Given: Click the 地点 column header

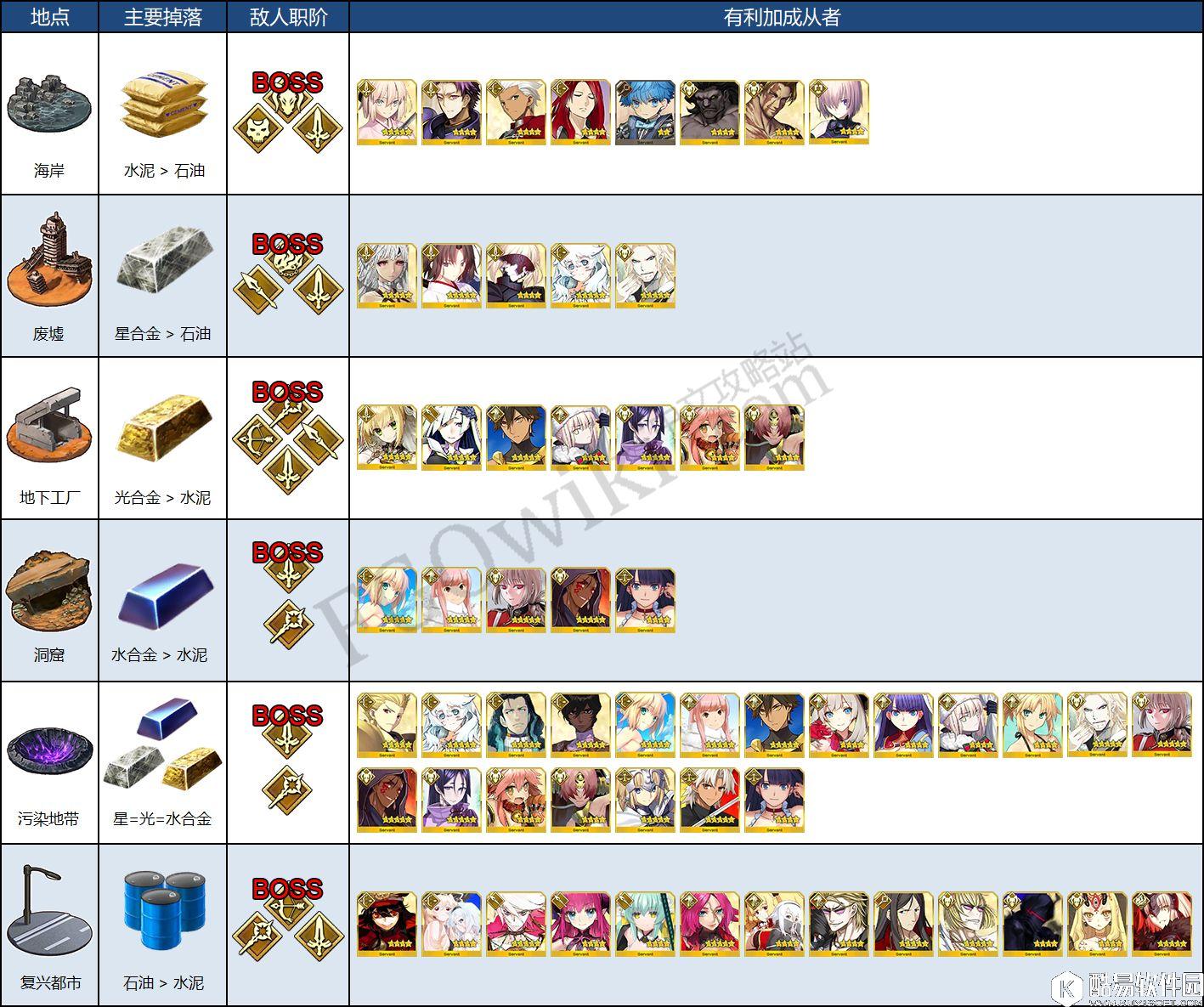Looking at the screenshot, I should (x=49, y=17).
